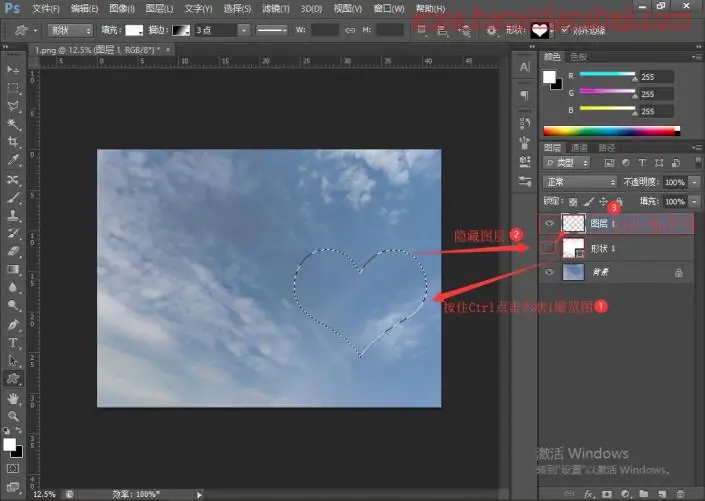Add a layer mask
705x501 pixels.
[x=607, y=494]
